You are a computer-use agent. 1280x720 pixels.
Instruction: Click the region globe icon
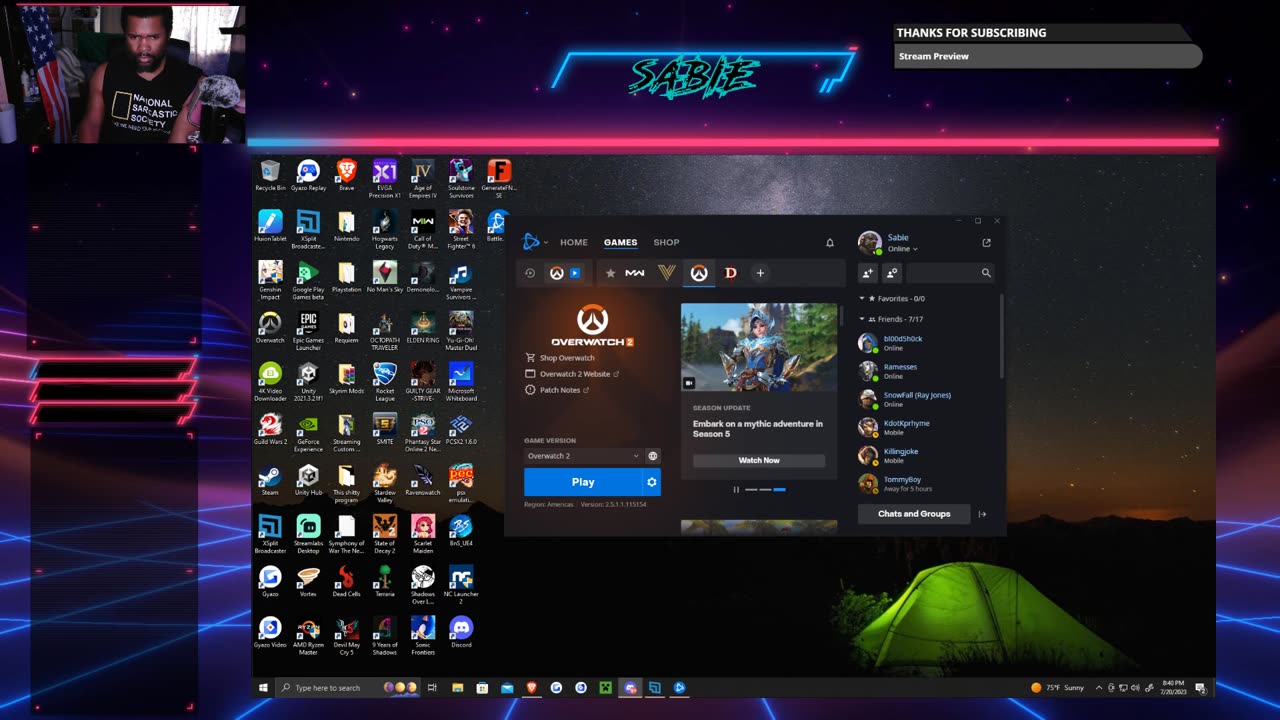pos(653,456)
